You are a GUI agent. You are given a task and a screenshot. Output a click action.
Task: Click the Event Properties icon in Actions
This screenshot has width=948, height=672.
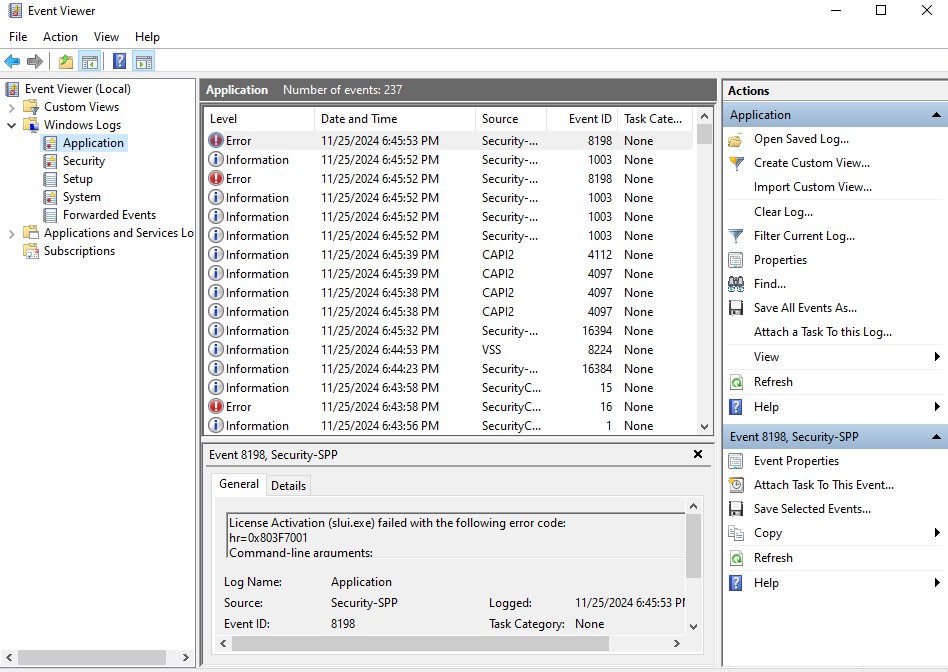[736, 461]
